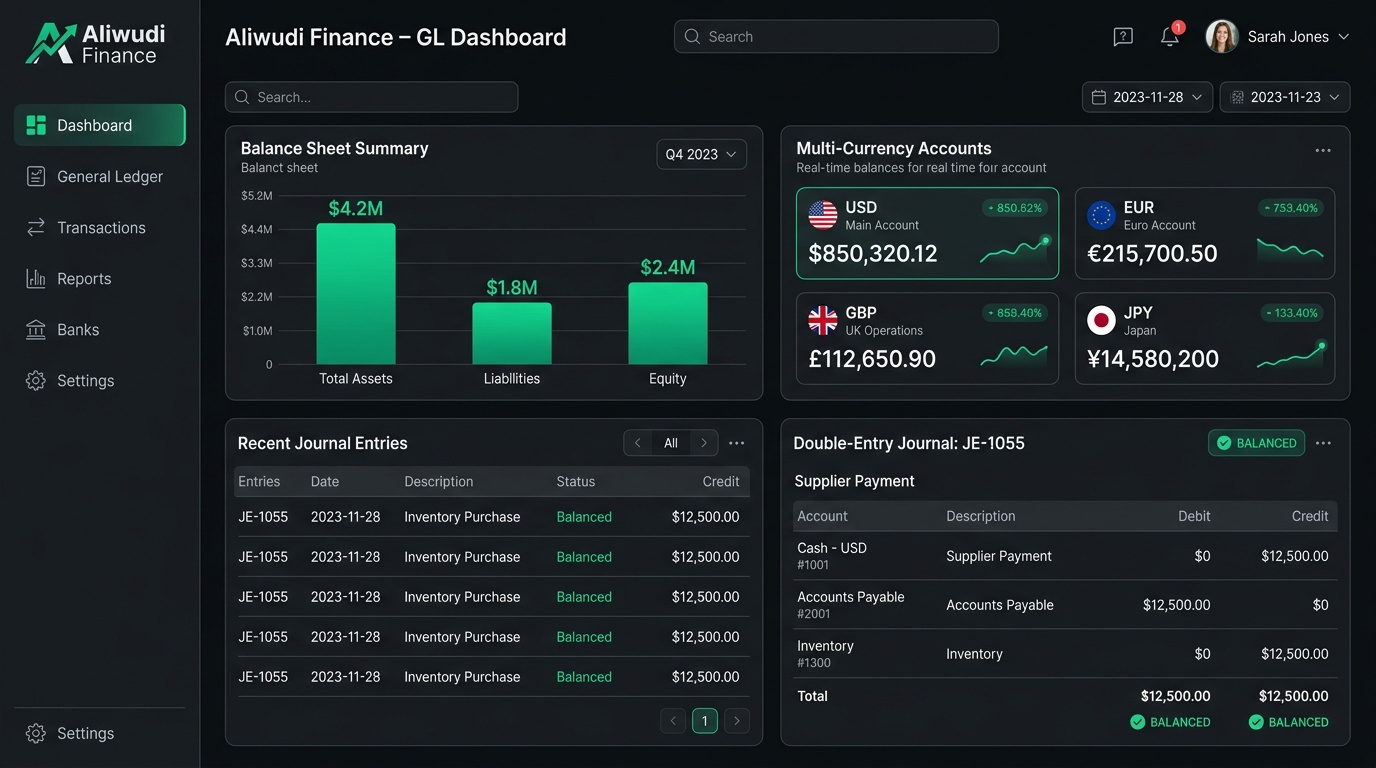Image resolution: width=1376 pixels, height=768 pixels.
Task: Click the EU flag icon on EUR
Action: click(x=1101, y=215)
